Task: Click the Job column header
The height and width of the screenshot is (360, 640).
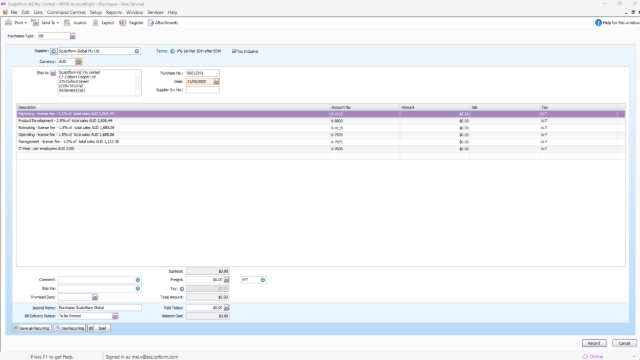Action: click(x=505, y=107)
